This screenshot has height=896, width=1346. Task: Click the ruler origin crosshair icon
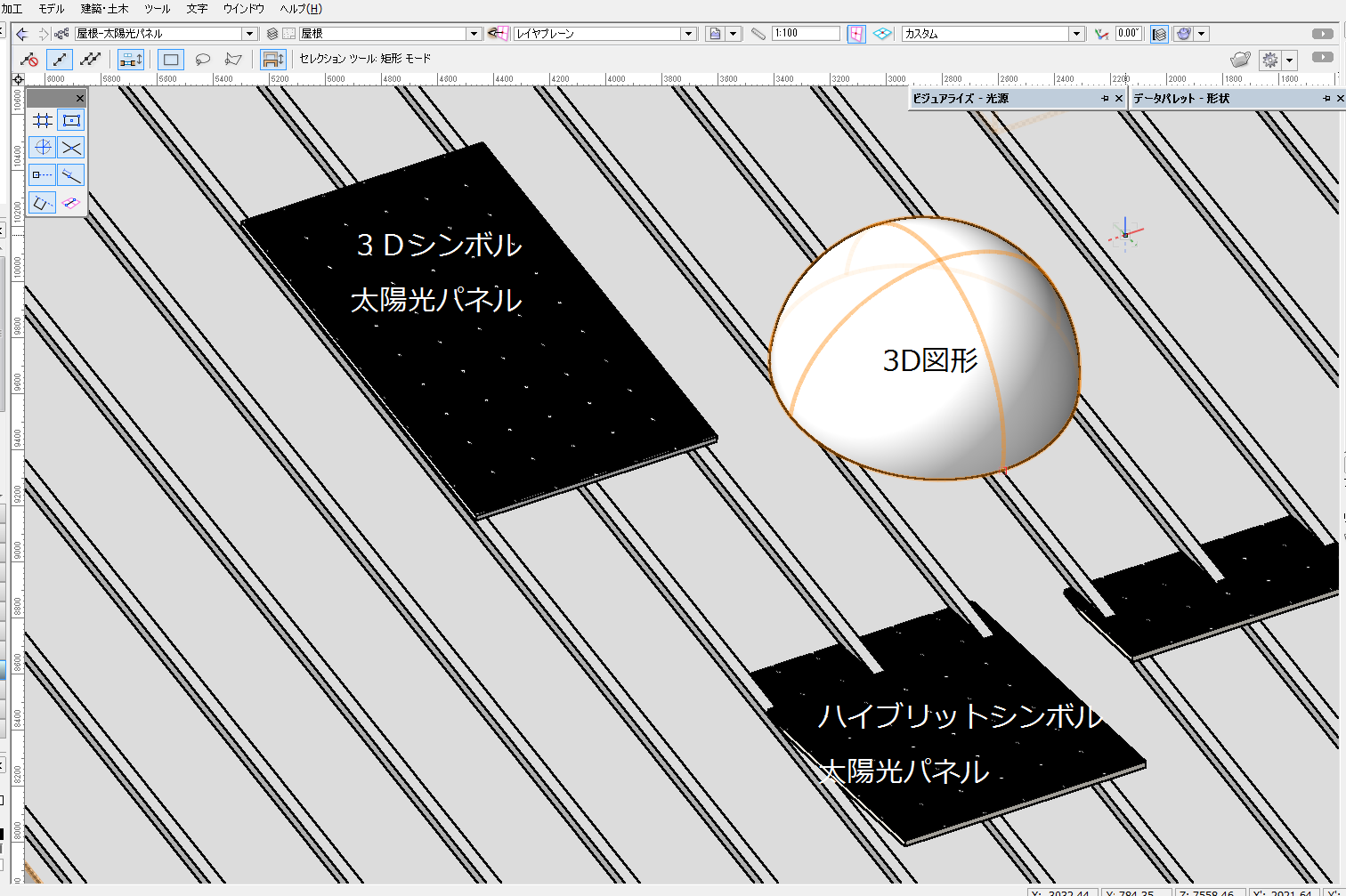point(18,79)
